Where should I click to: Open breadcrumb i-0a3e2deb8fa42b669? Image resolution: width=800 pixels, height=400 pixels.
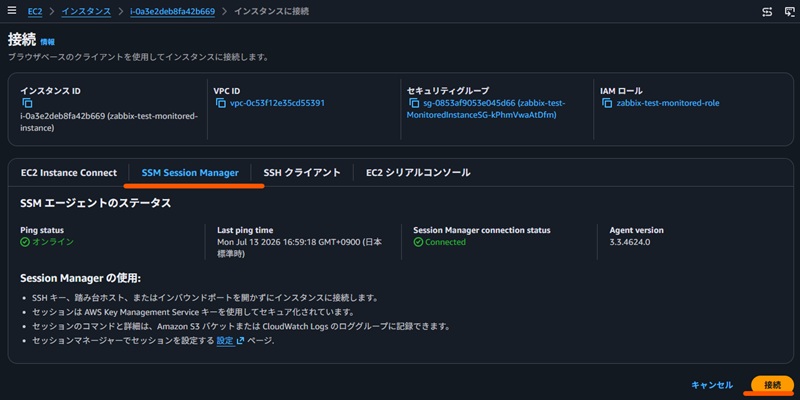pyautogui.click(x=172, y=11)
